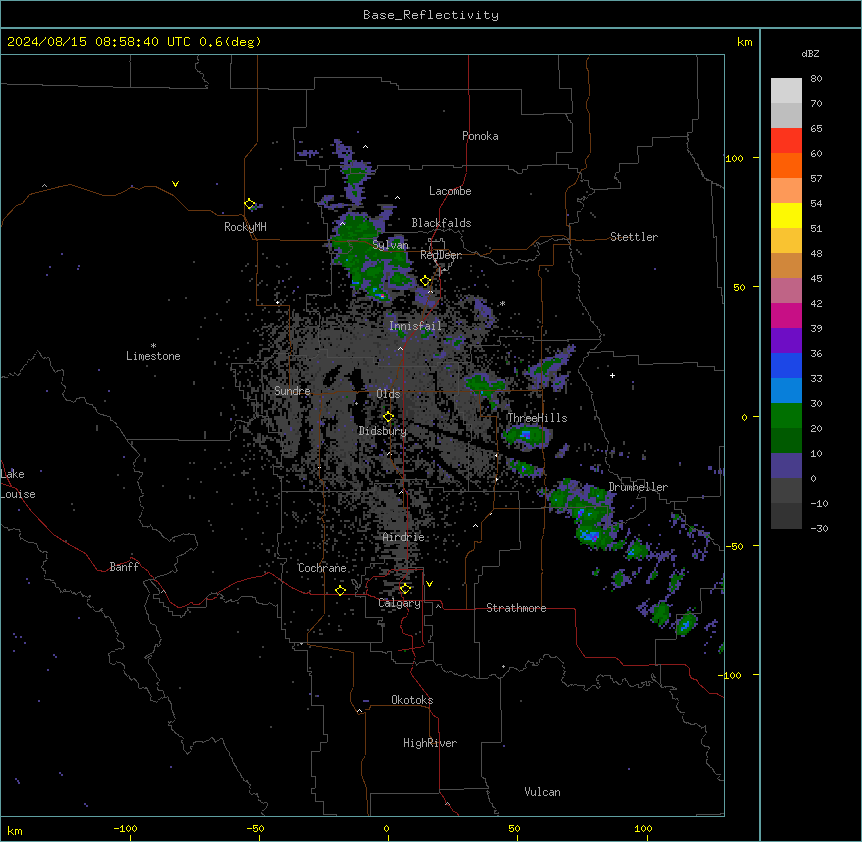Click the HighRiver label
The image size is (862, 842).
pos(430,743)
